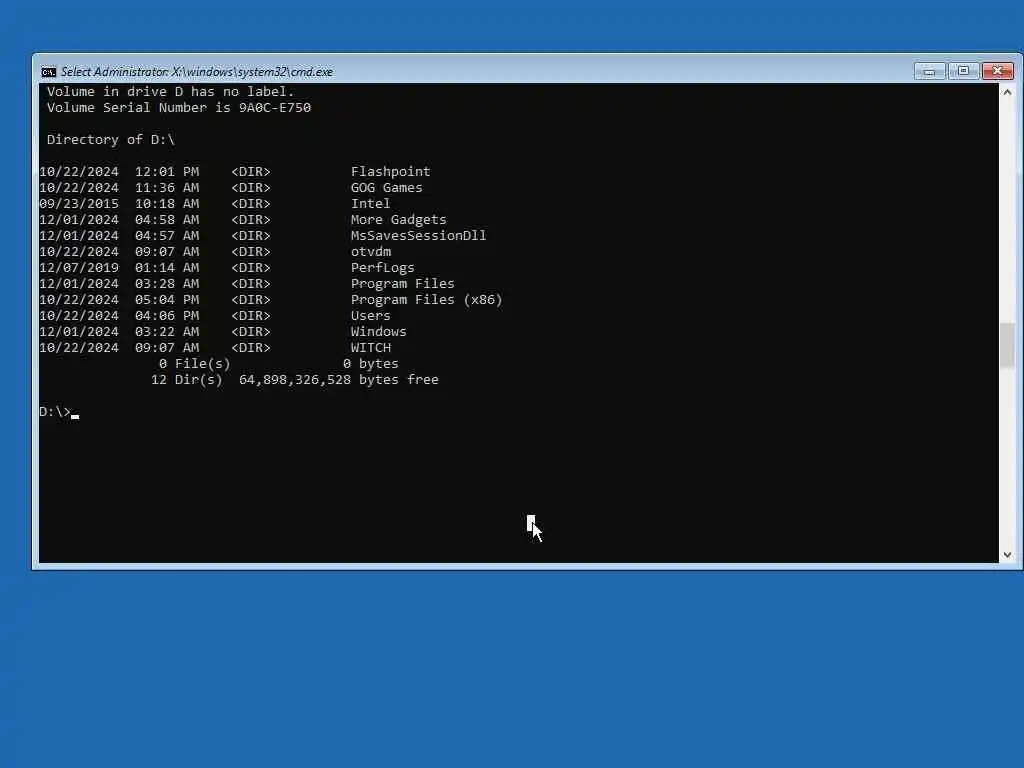Viewport: 1024px width, 768px height.
Task: Click the 'Program Files' directory dated 12/01/2024
Action: coord(402,284)
